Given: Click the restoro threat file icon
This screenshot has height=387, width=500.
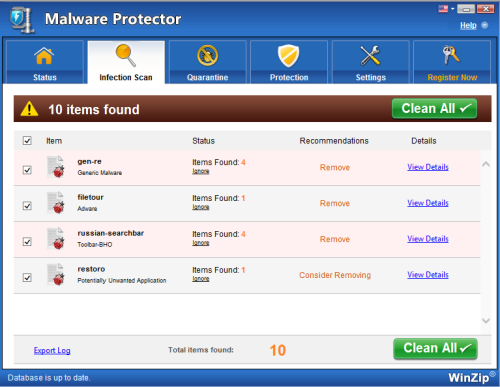Looking at the screenshot, I should 56,274.
